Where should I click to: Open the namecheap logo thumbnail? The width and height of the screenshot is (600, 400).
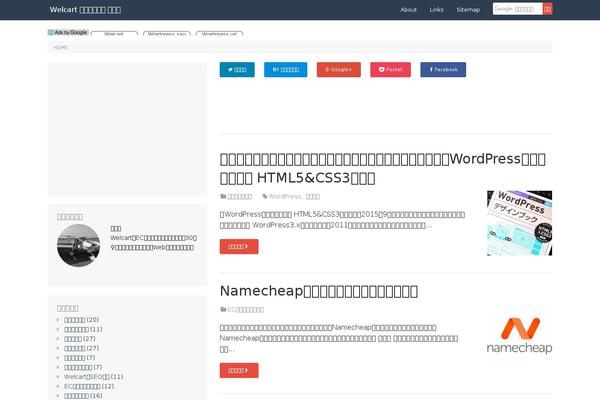519,335
